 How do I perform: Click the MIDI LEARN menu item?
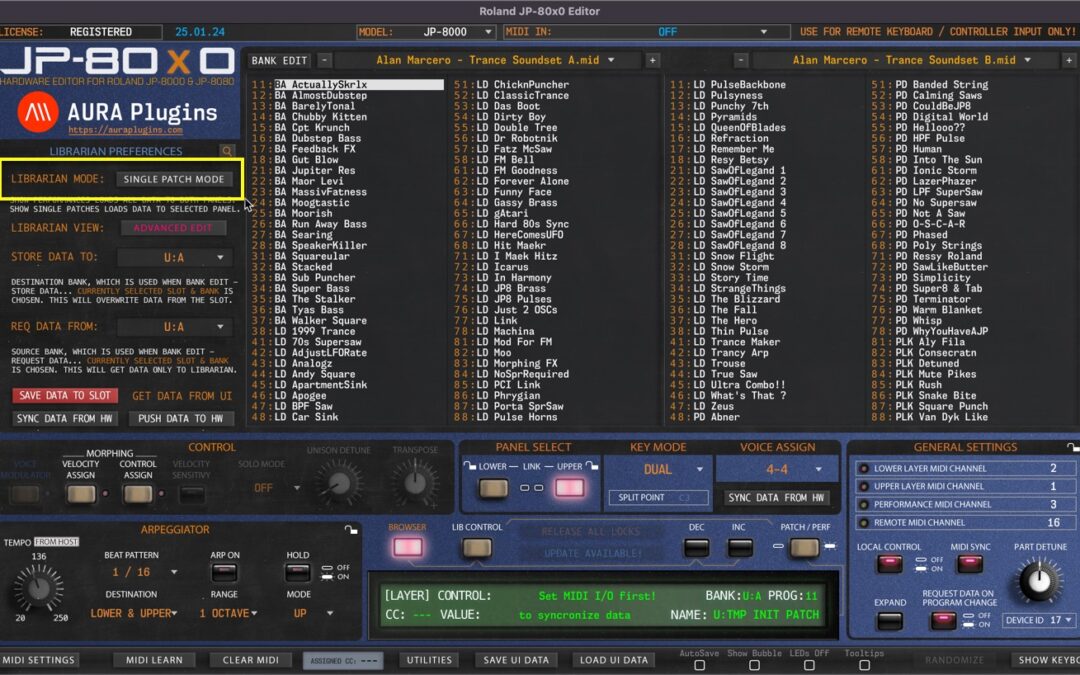(x=154, y=659)
